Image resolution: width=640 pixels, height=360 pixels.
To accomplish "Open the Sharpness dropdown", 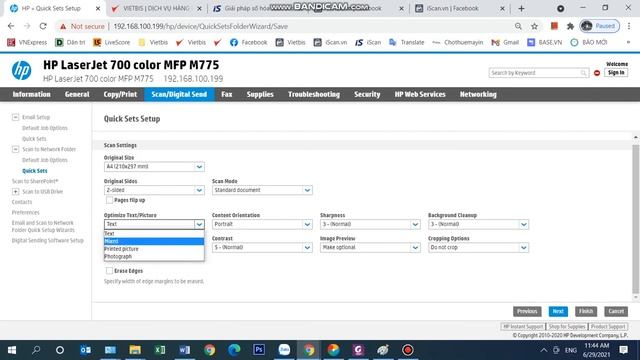I will [370, 224].
